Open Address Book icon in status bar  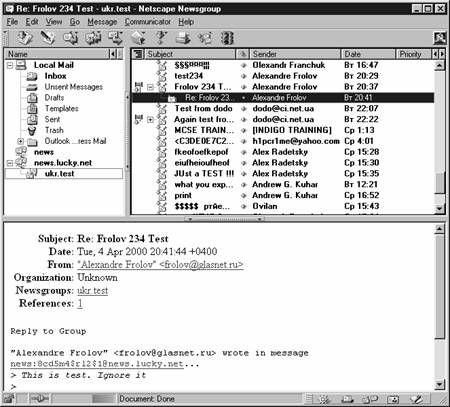393,399
